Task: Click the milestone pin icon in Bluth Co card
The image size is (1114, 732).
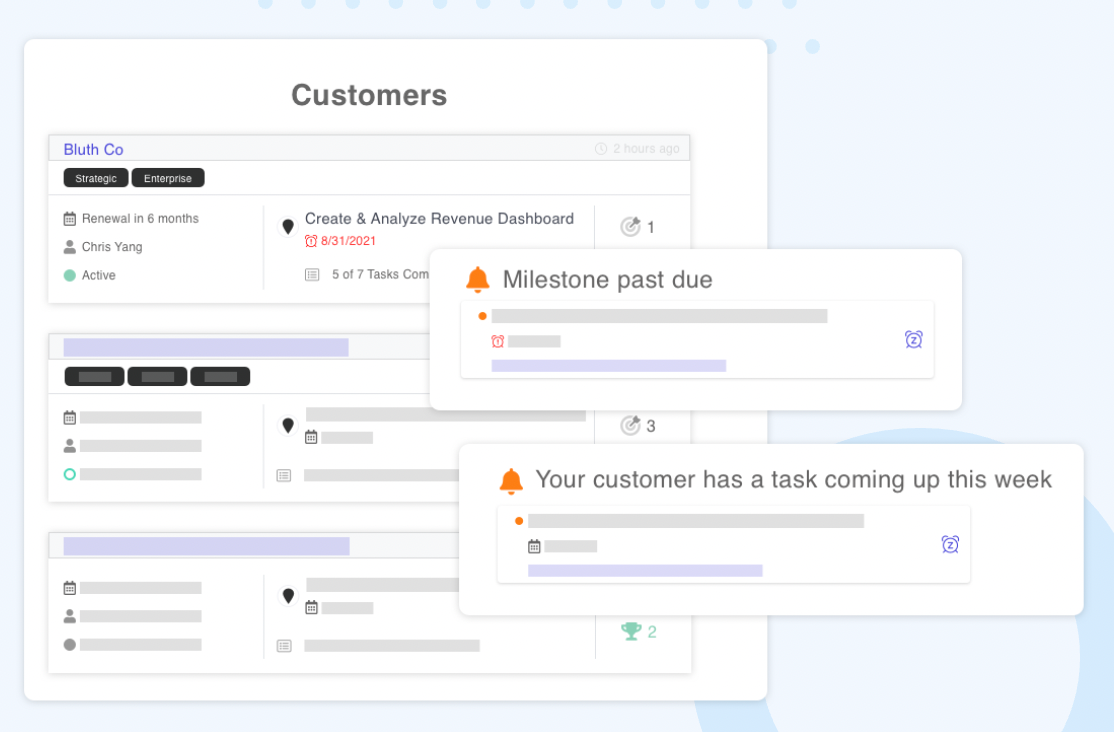Action: coord(288,227)
